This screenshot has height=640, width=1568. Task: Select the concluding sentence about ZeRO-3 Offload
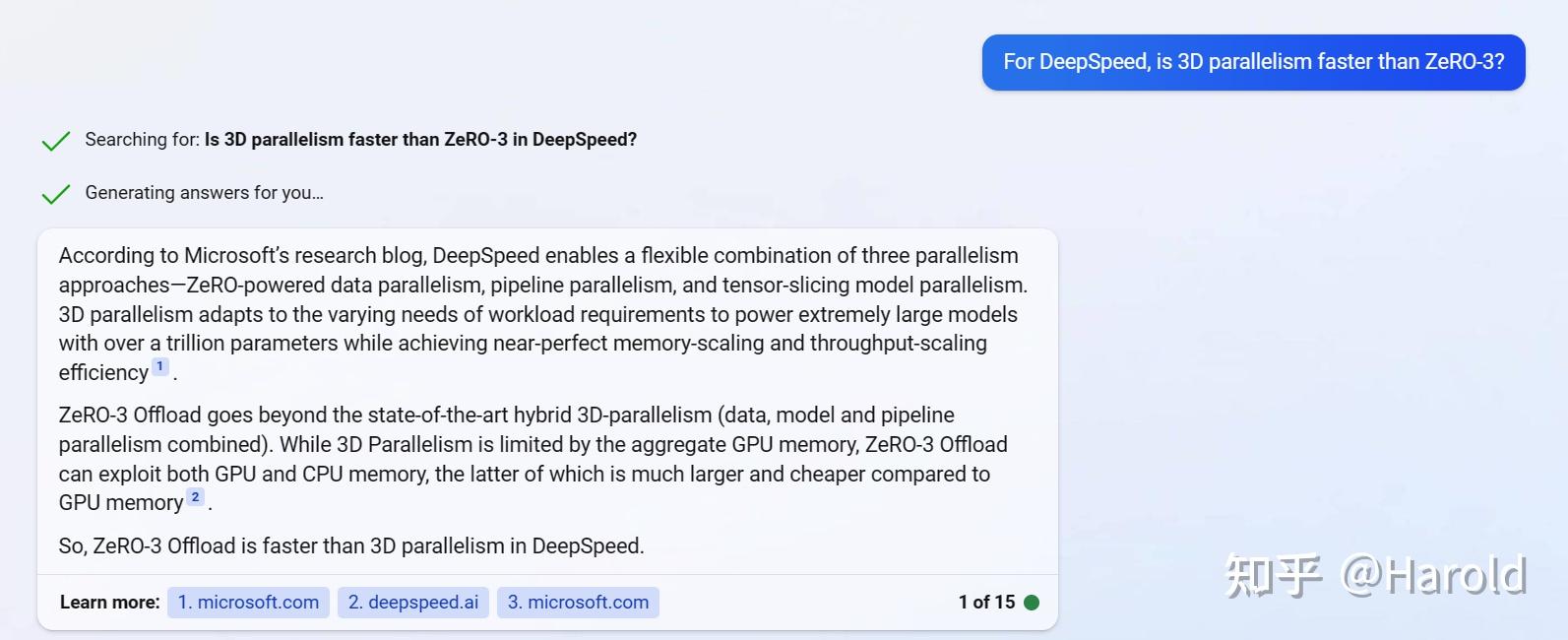350,545
